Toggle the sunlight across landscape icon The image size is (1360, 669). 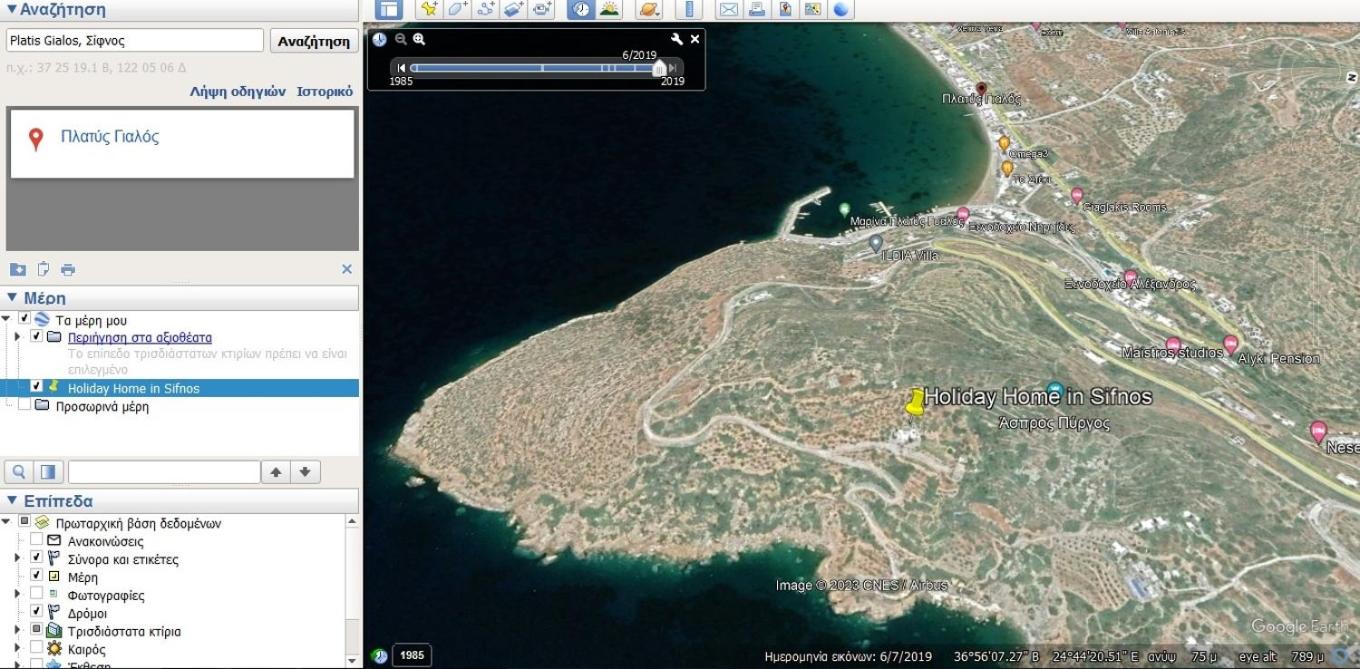[x=609, y=9]
